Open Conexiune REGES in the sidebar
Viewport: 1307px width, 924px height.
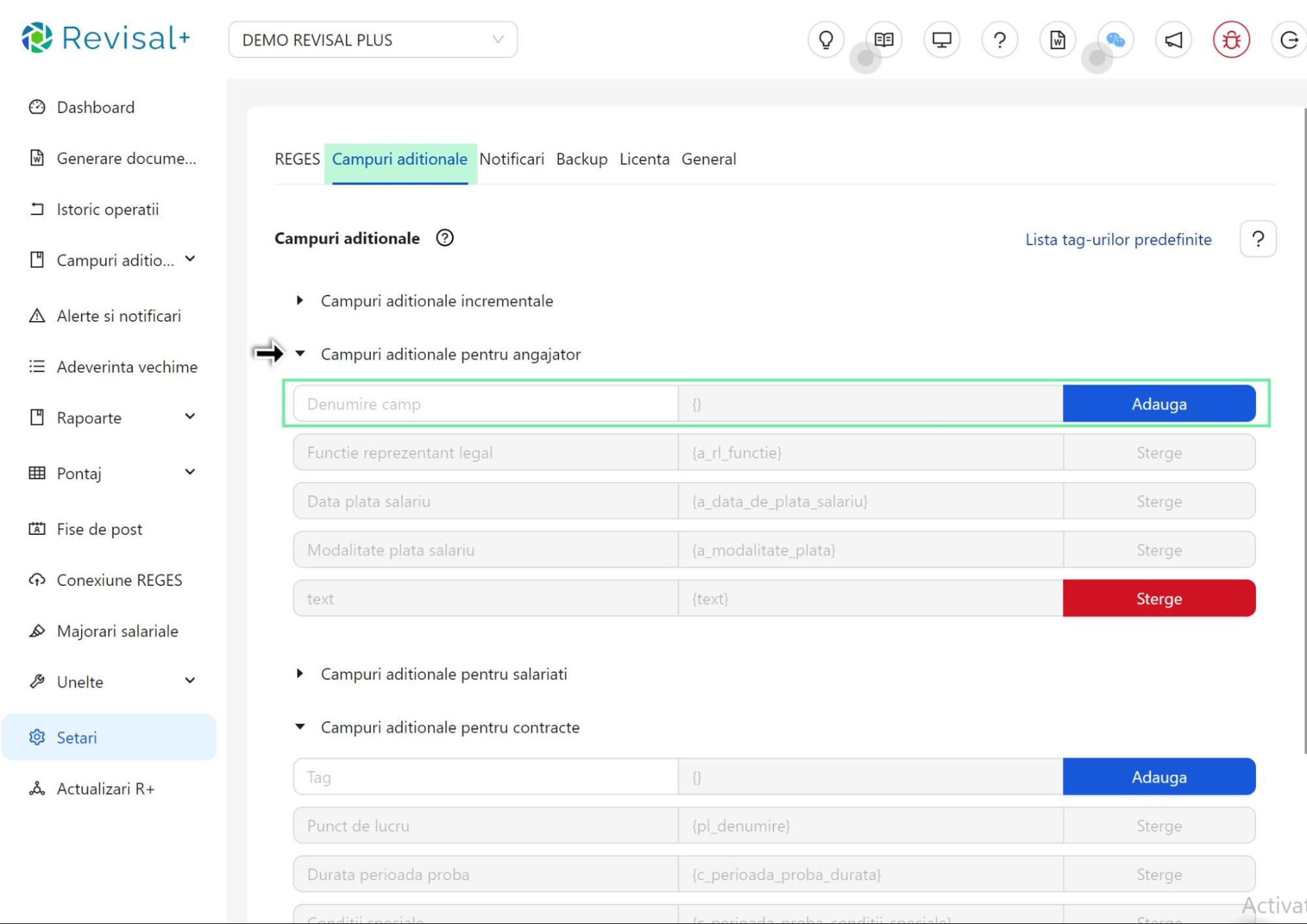pyautogui.click(x=119, y=580)
